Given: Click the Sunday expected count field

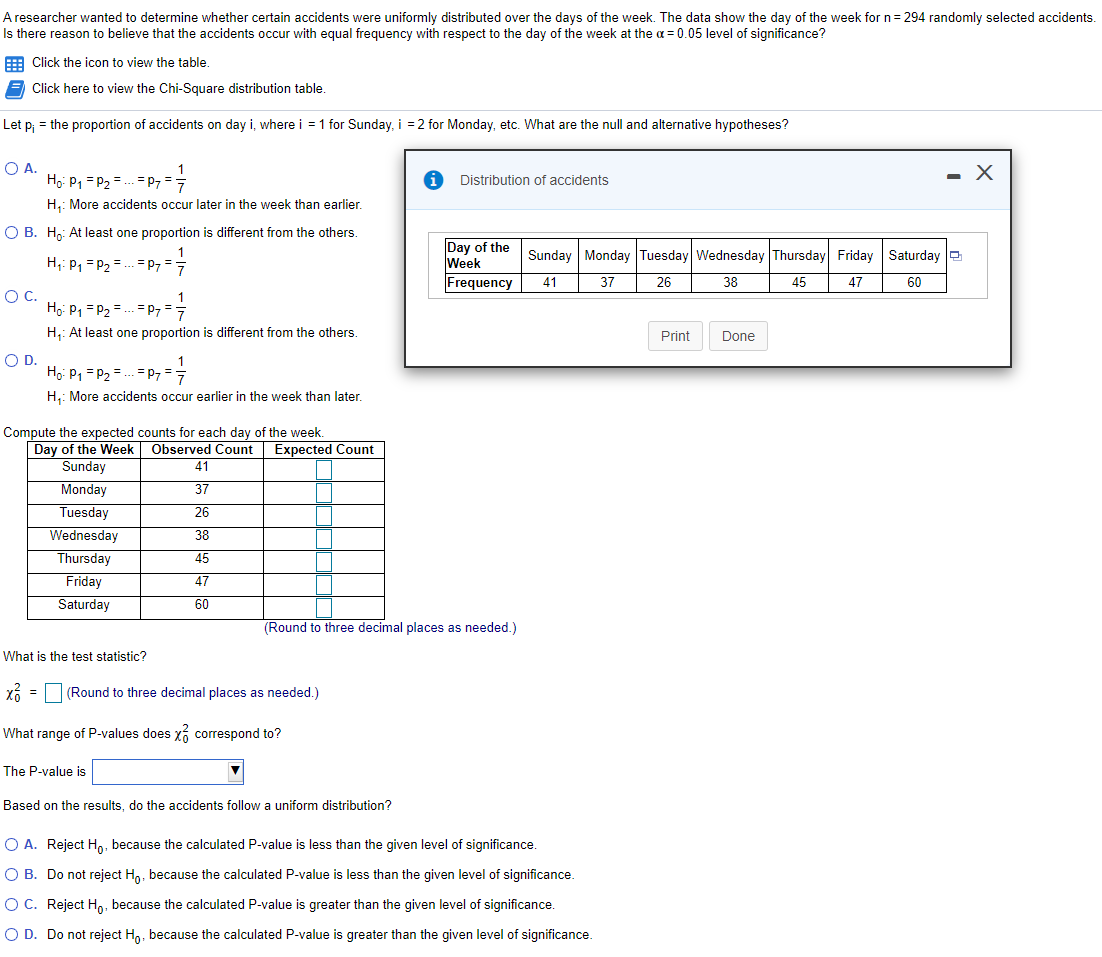Looking at the screenshot, I should click(322, 467).
